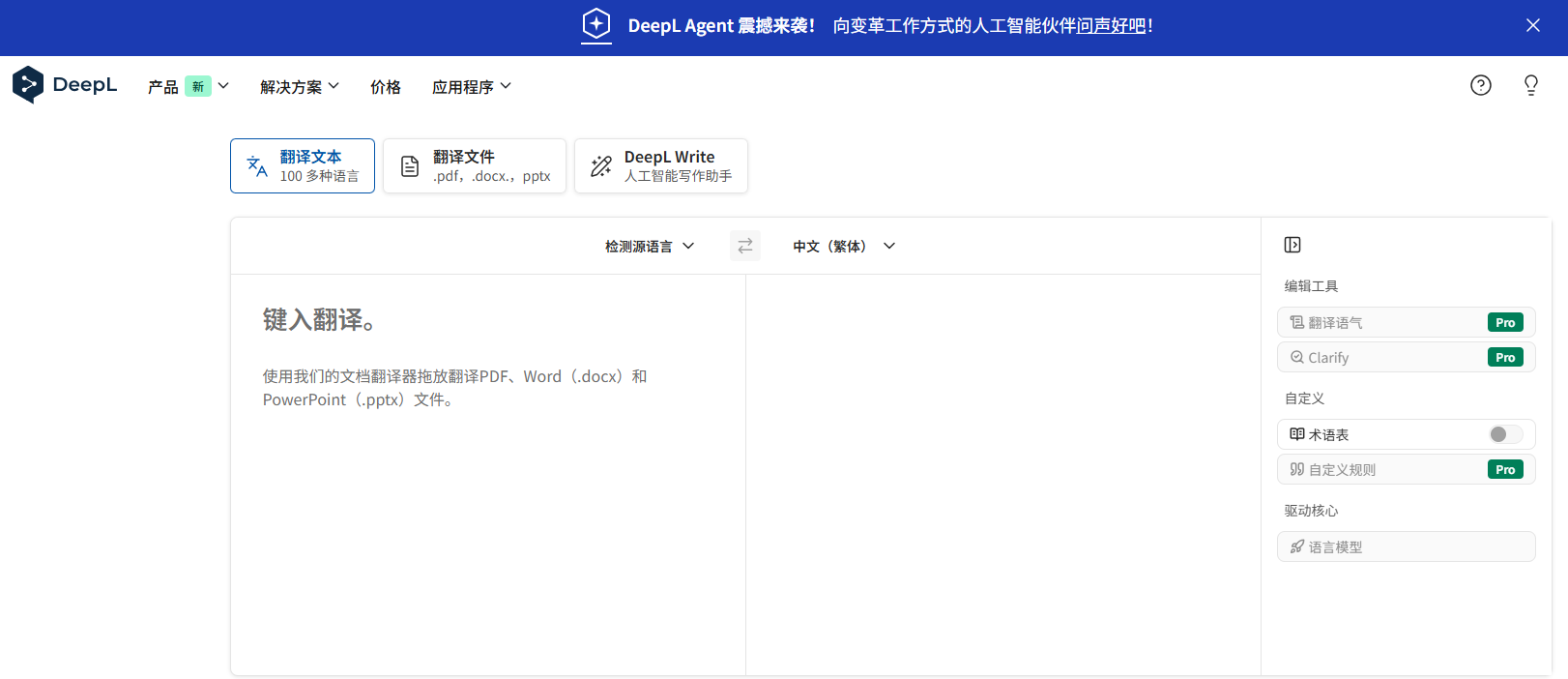The image size is (1568, 679).
Task: Click the 问声好吧 link in banner
Action: pos(1111,26)
